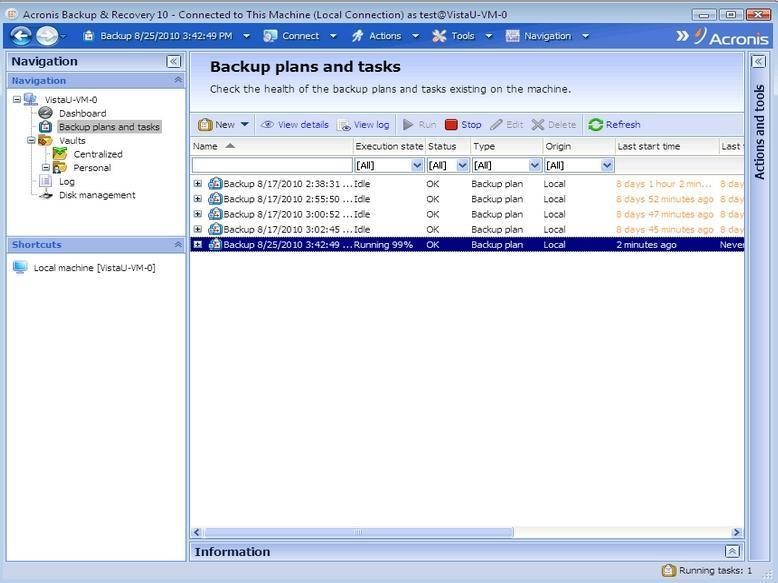Open Type filter dropdown
Image resolution: width=778 pixels, height=583 pixels.
pyautogui.click(x=534, y=165)
